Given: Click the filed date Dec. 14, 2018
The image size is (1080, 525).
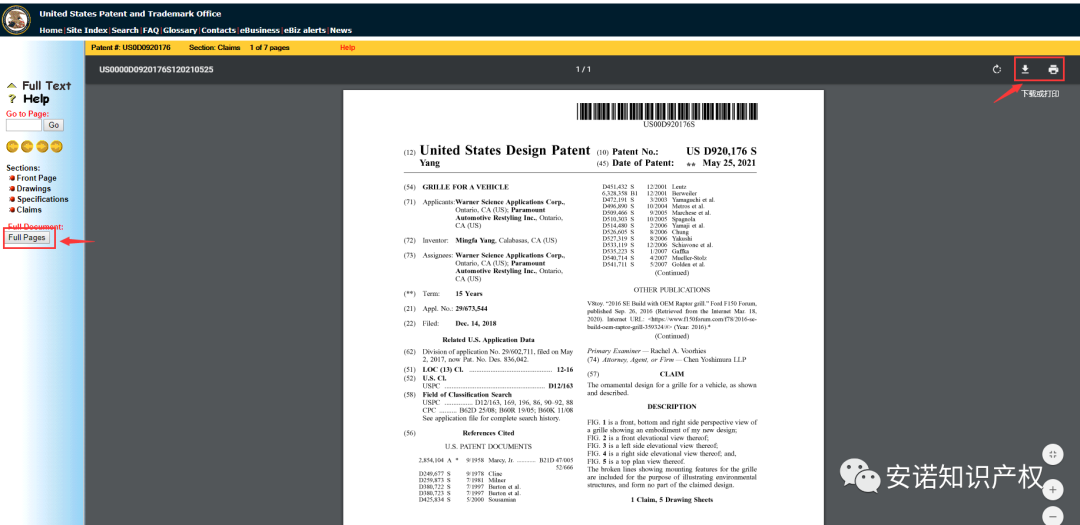Looking at the screenshot, I should (476, 323).
